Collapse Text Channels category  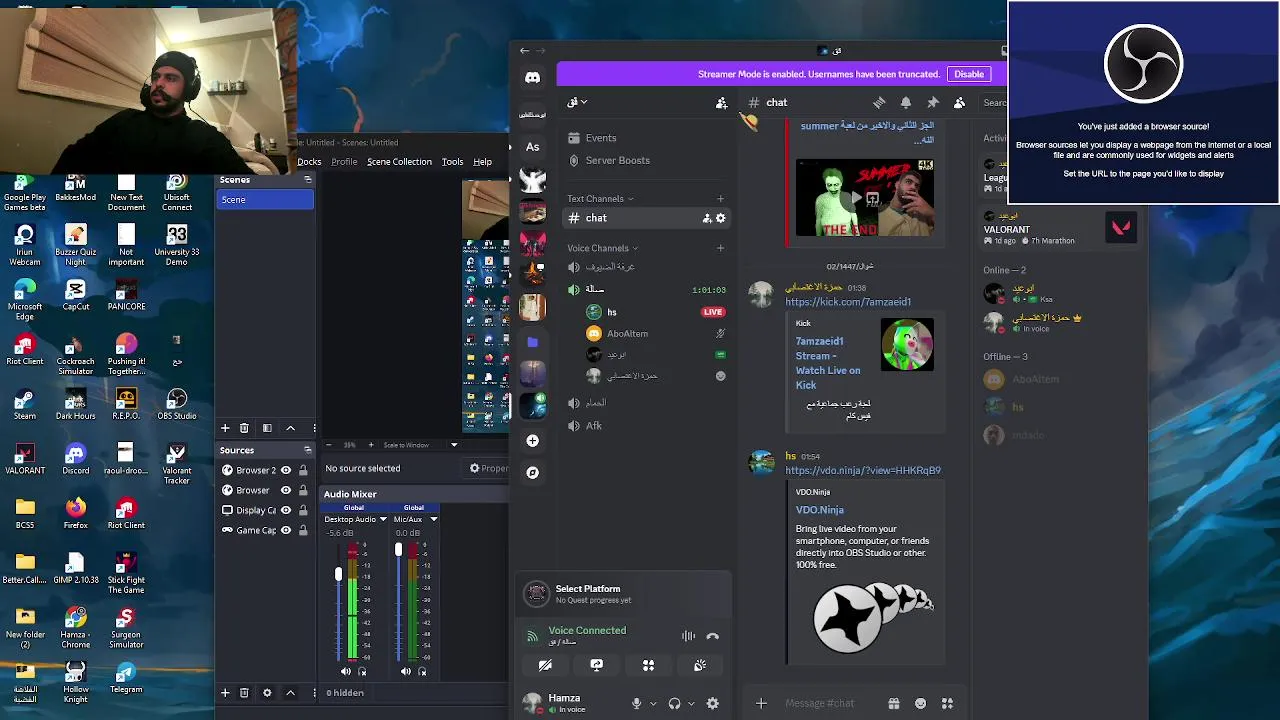pos(599,199)
